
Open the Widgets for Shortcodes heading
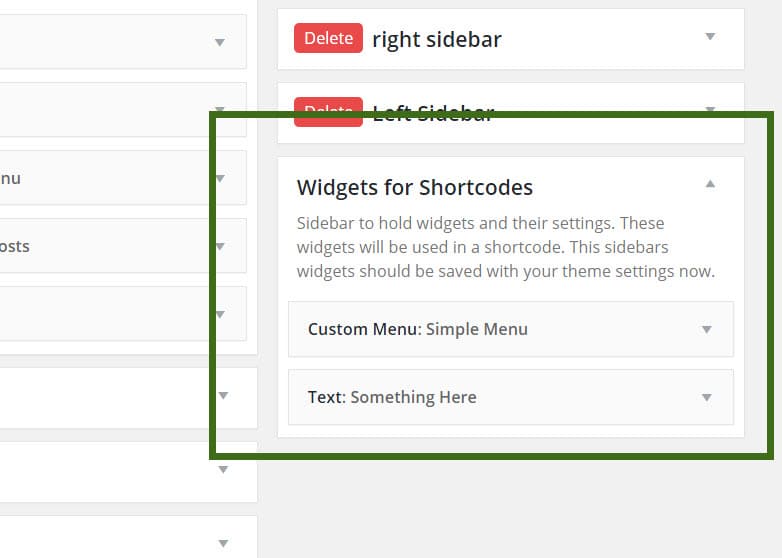click(x=414, y=187)
